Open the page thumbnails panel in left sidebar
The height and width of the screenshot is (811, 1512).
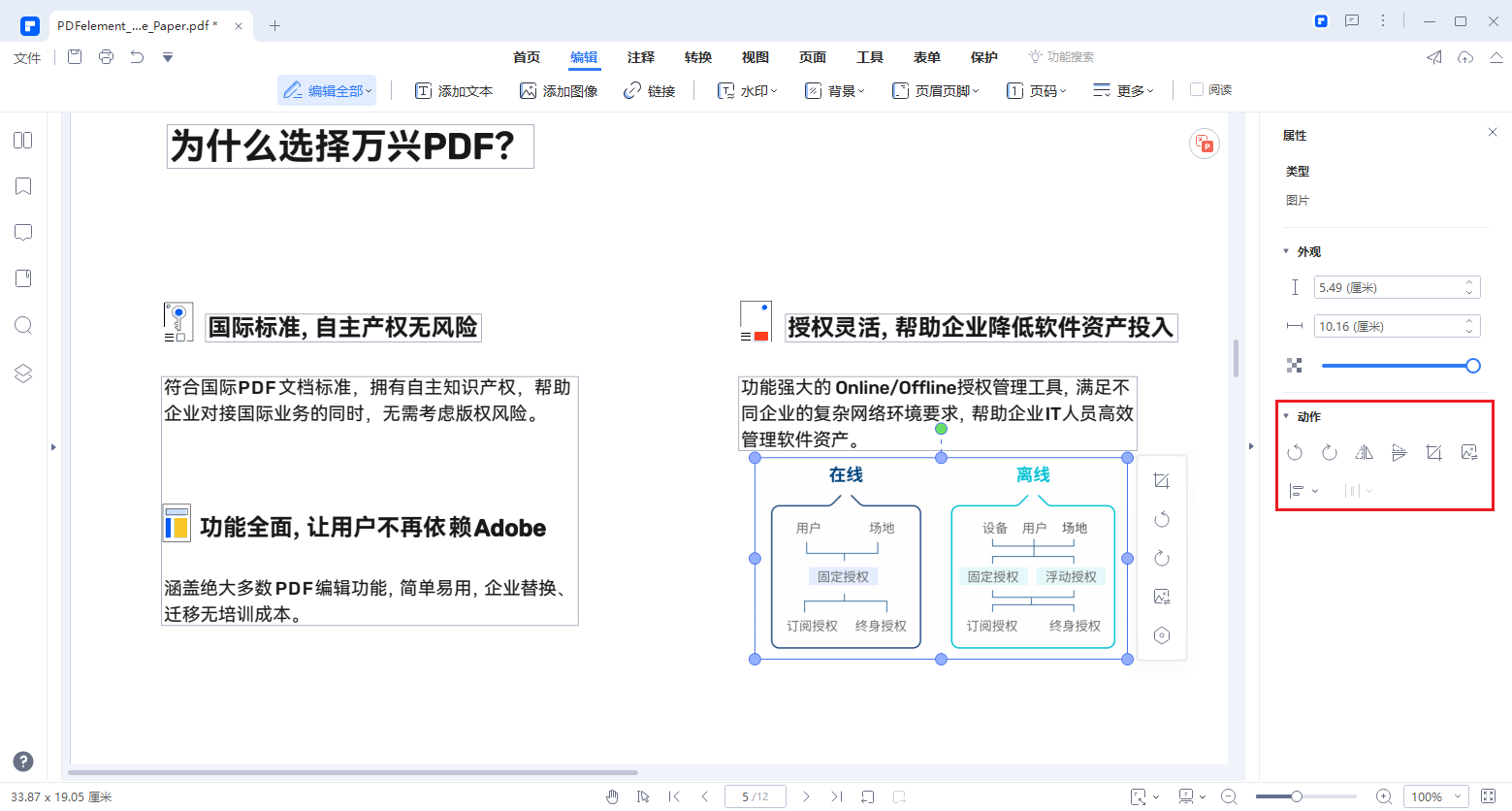tap(23, 140)
